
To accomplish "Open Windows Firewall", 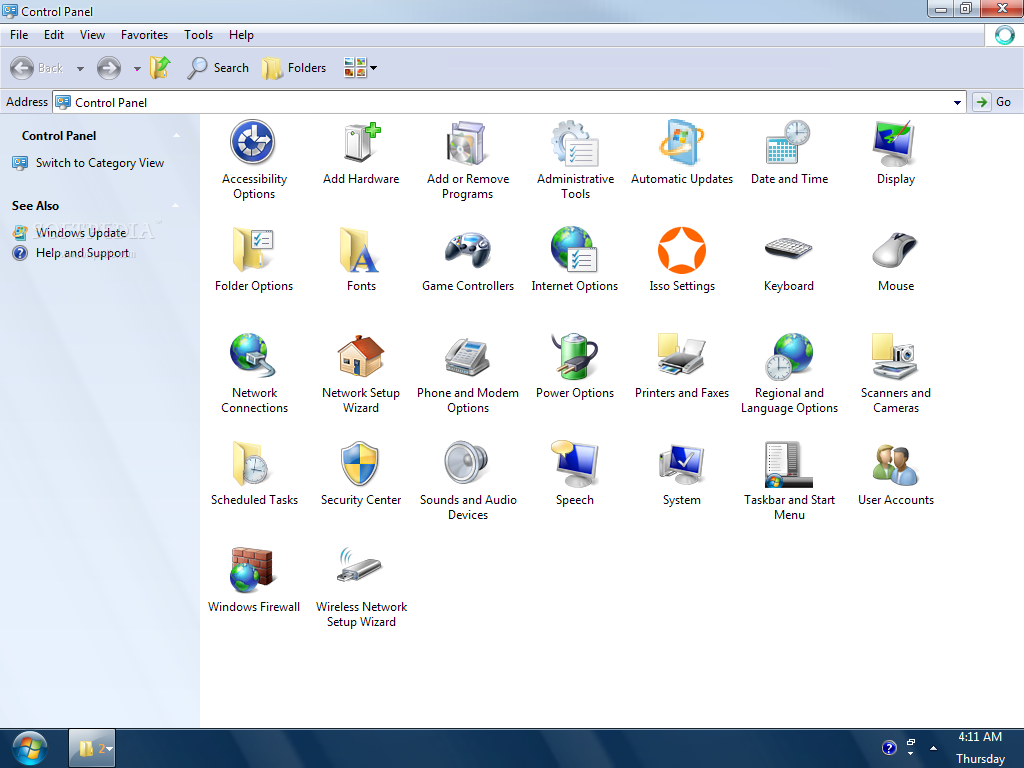I will pyautogui.click(x=254, y=581).
